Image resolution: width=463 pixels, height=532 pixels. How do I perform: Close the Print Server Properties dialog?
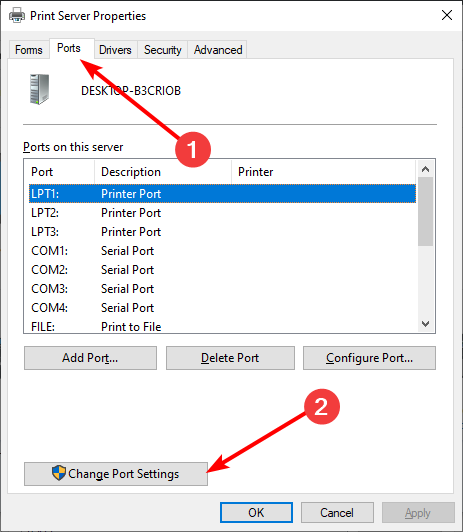[447, 15]
